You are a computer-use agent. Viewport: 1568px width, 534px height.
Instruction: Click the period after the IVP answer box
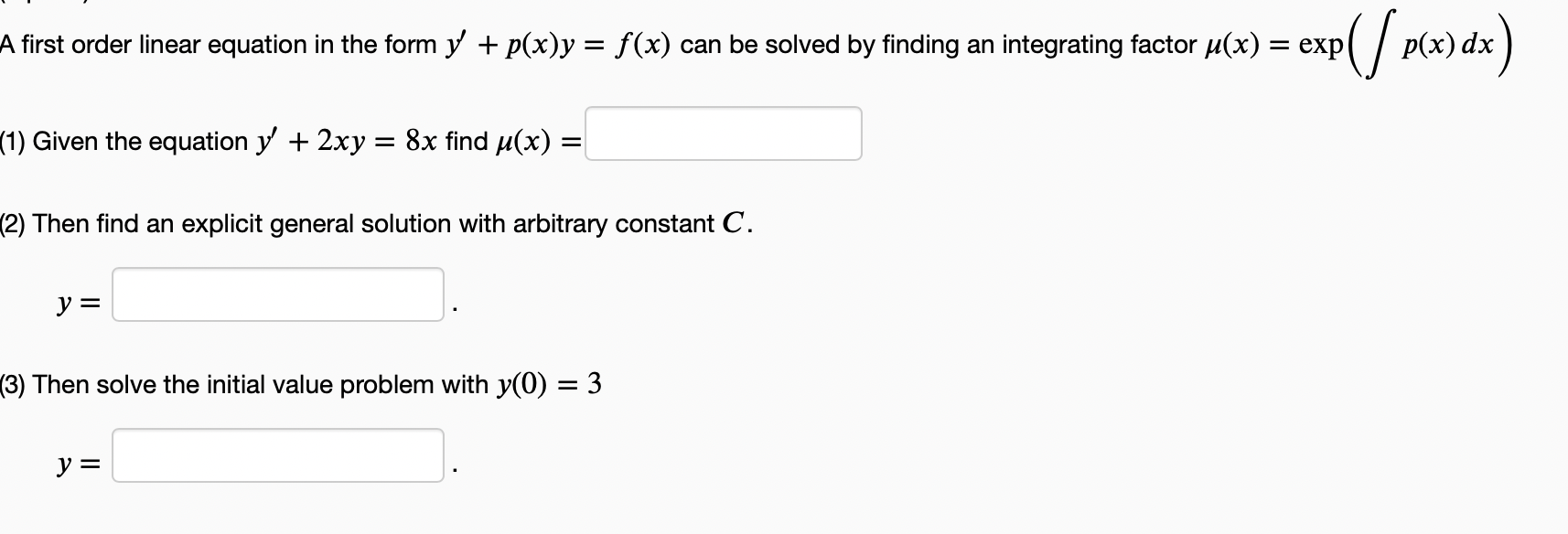pyautogui.click(x=454, y=469)
